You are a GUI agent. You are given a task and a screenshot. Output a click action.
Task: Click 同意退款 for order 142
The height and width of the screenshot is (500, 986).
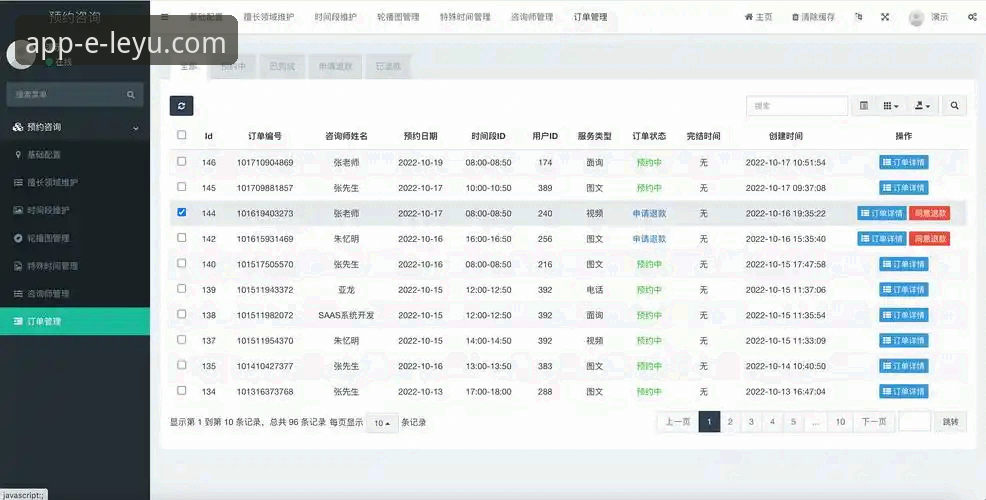(x=930, y=238)
